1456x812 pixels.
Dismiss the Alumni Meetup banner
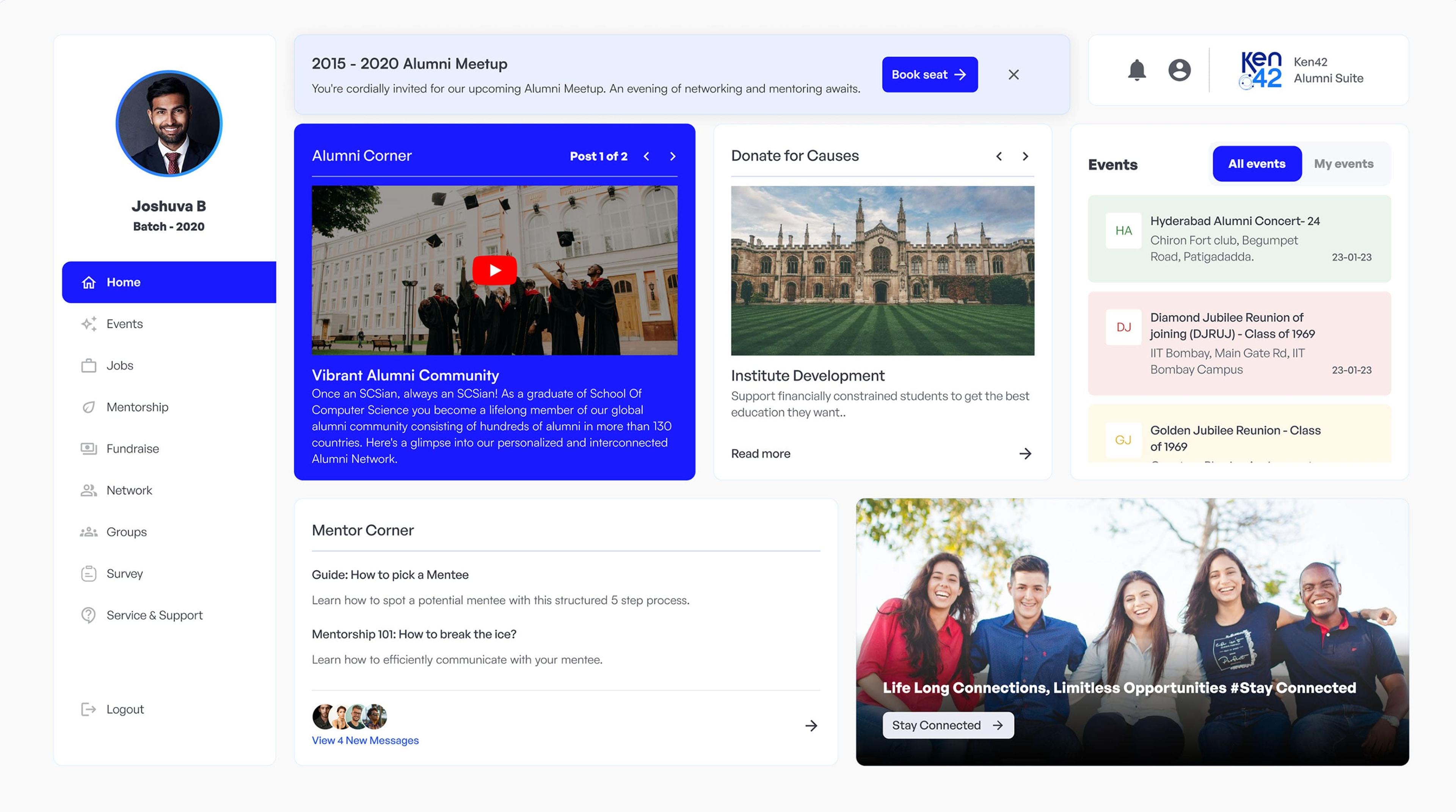(x=1014, y=75)
